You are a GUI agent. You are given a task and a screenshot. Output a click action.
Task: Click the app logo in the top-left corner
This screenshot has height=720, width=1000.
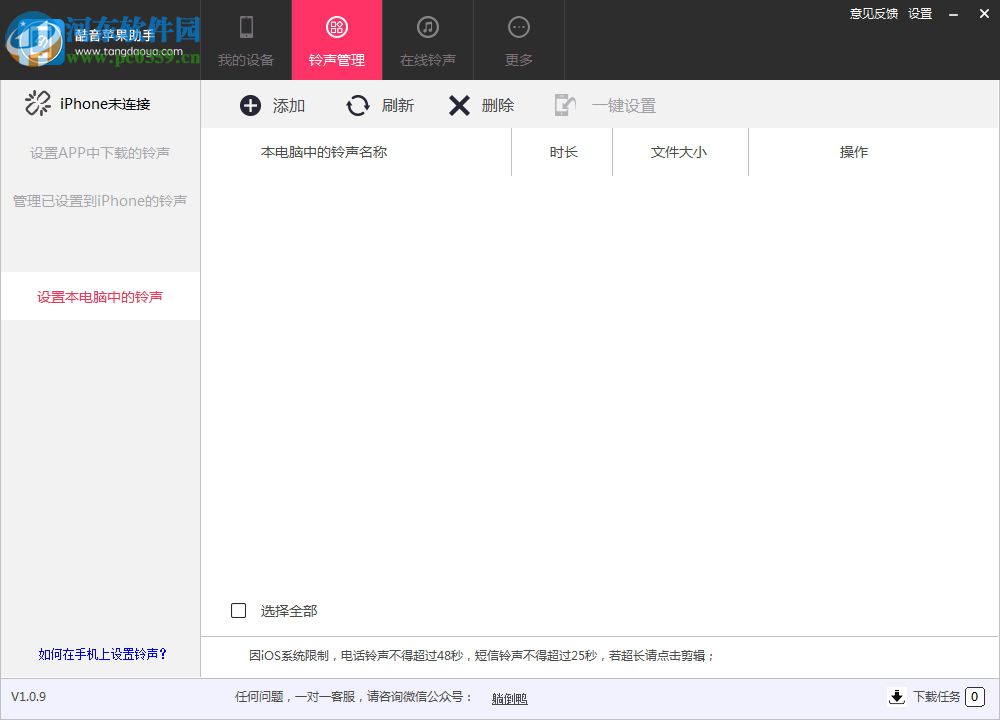37,40
